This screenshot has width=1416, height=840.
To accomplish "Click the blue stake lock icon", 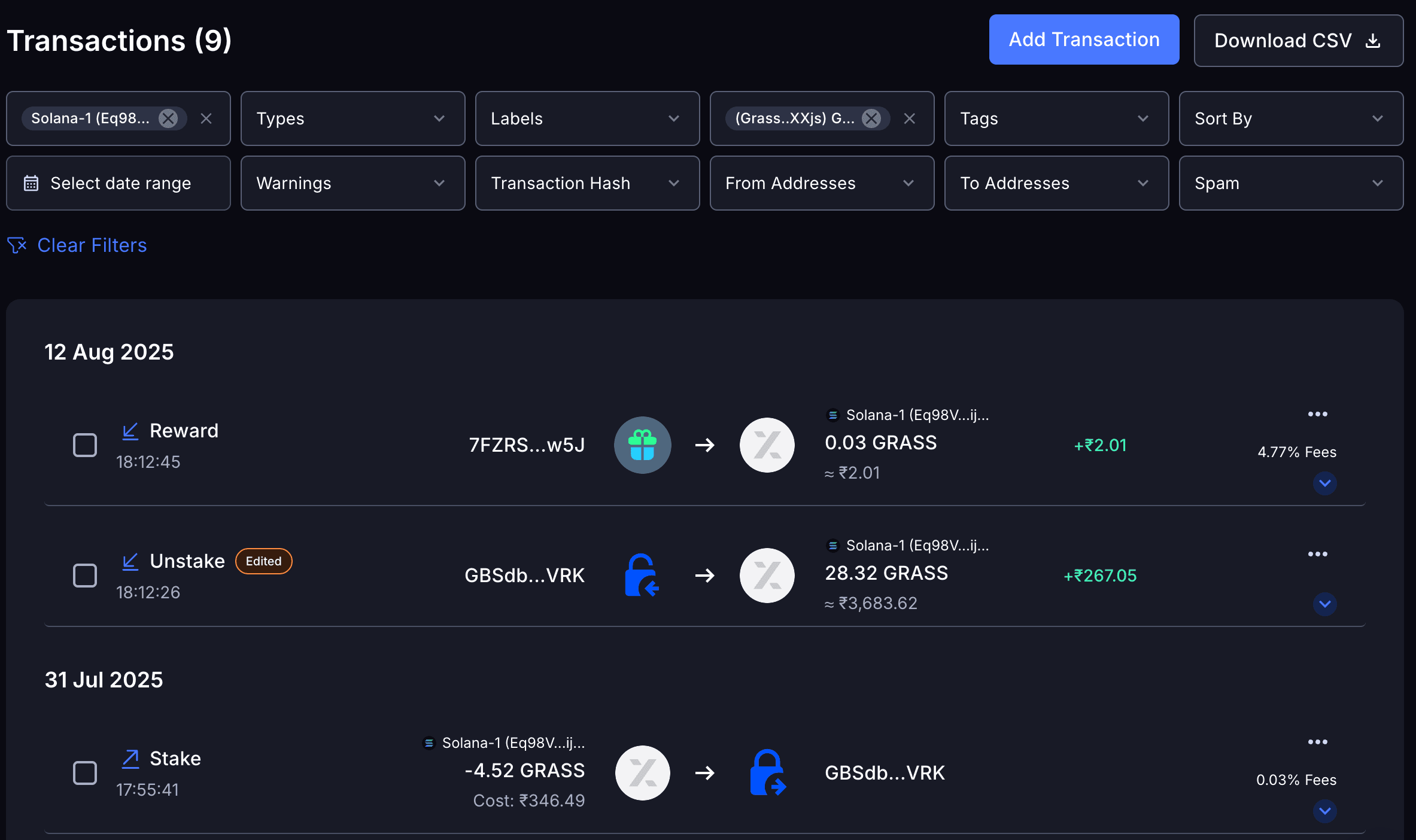I will (x=767, y=772).
